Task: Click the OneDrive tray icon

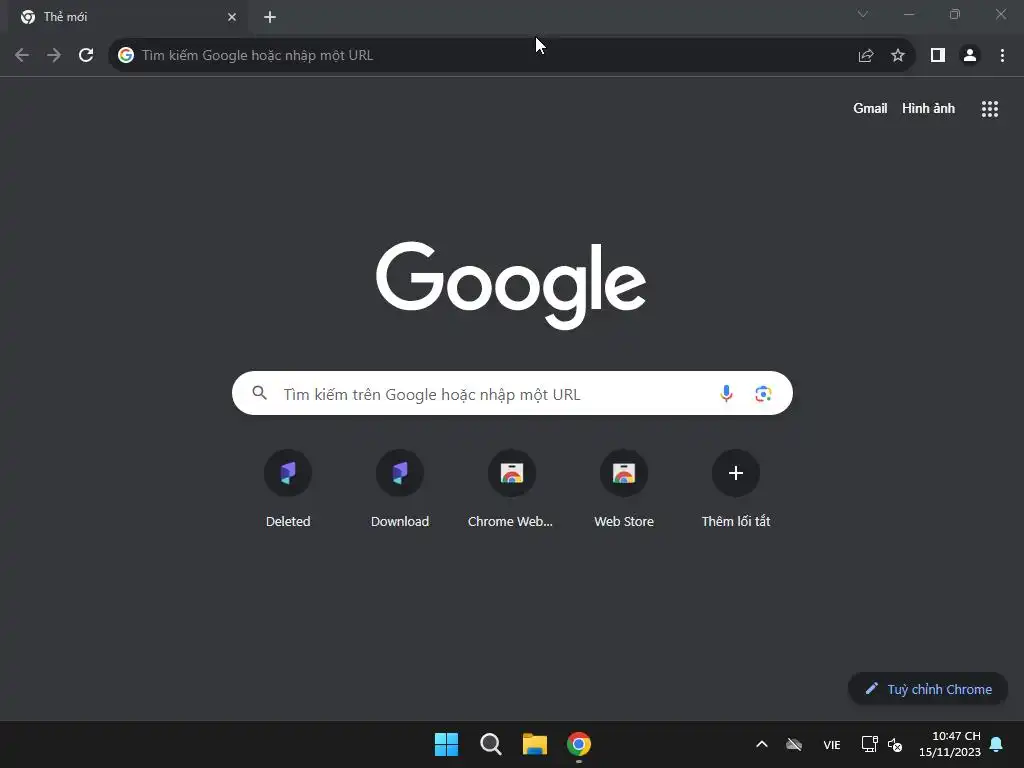Action: [794, 744]
